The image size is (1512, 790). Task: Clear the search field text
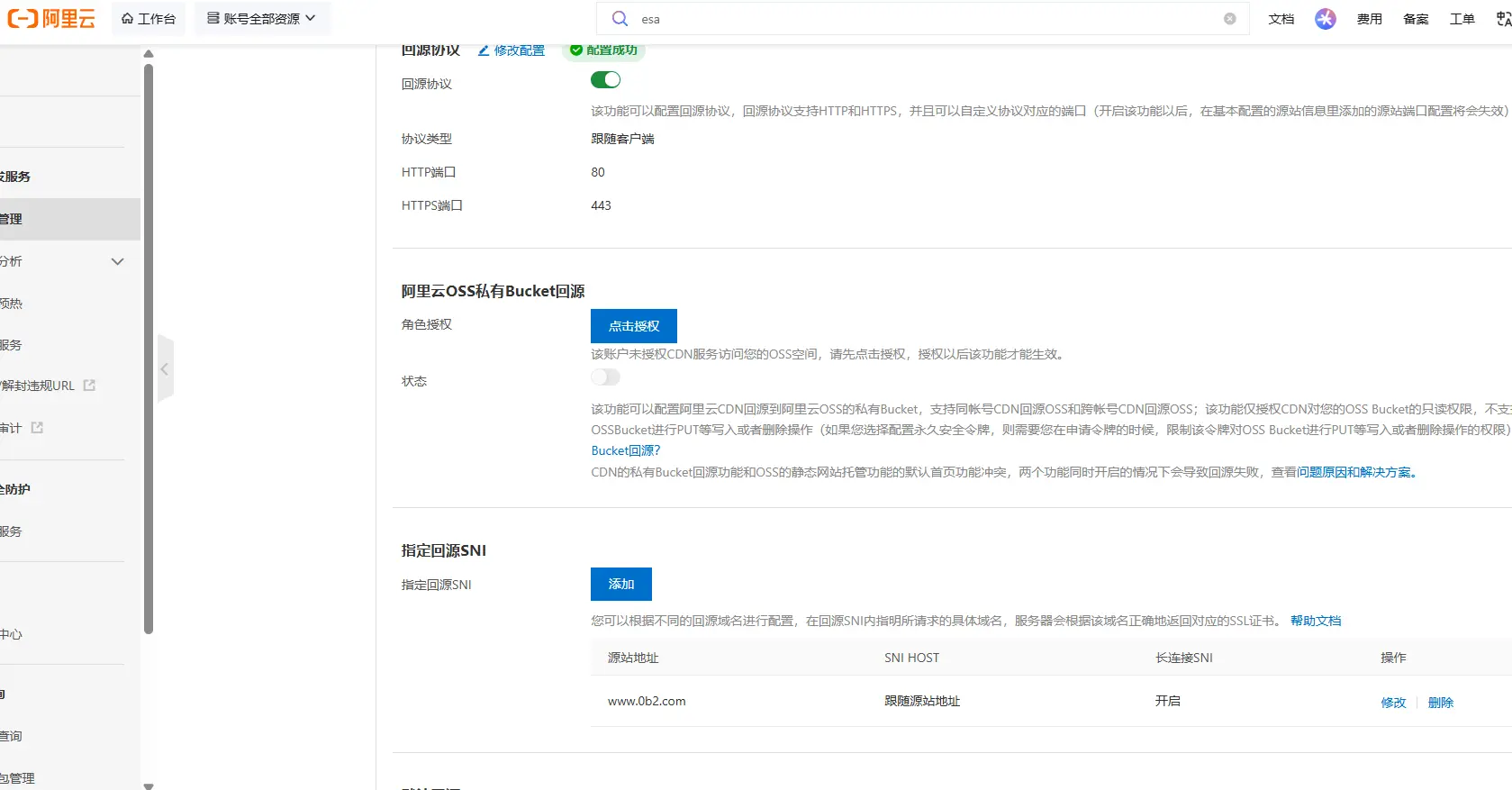[x=1229, y=19]
